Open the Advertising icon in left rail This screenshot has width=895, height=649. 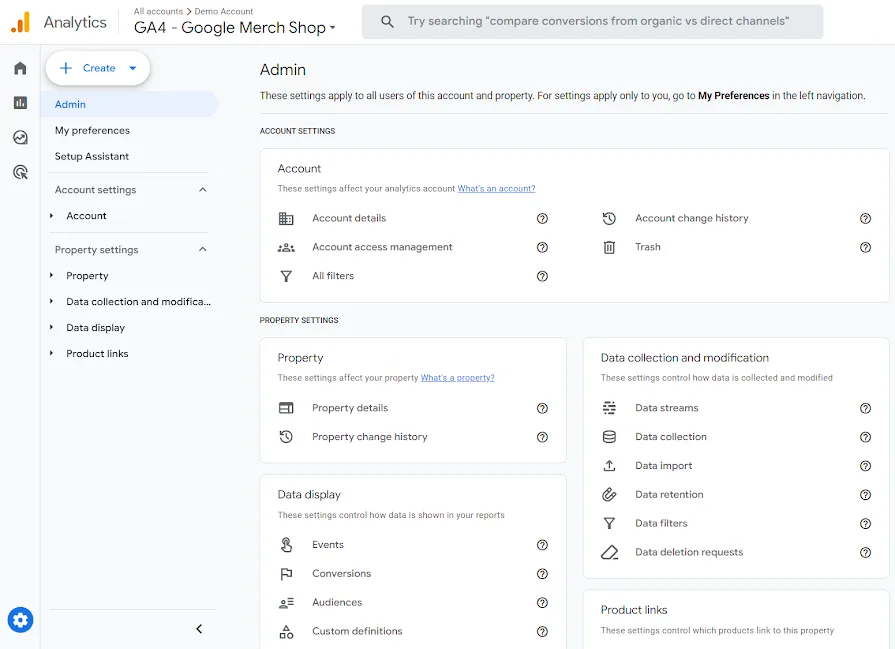click(x=20, y=172)
